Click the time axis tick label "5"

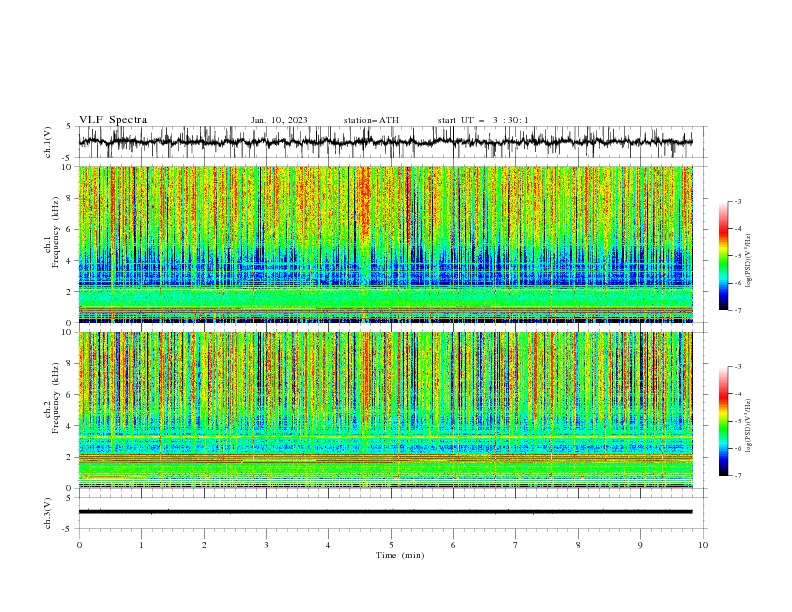click(391, 545)
